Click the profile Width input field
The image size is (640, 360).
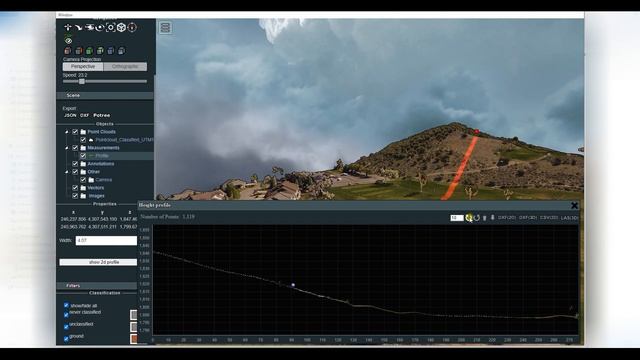click(106, 240)
